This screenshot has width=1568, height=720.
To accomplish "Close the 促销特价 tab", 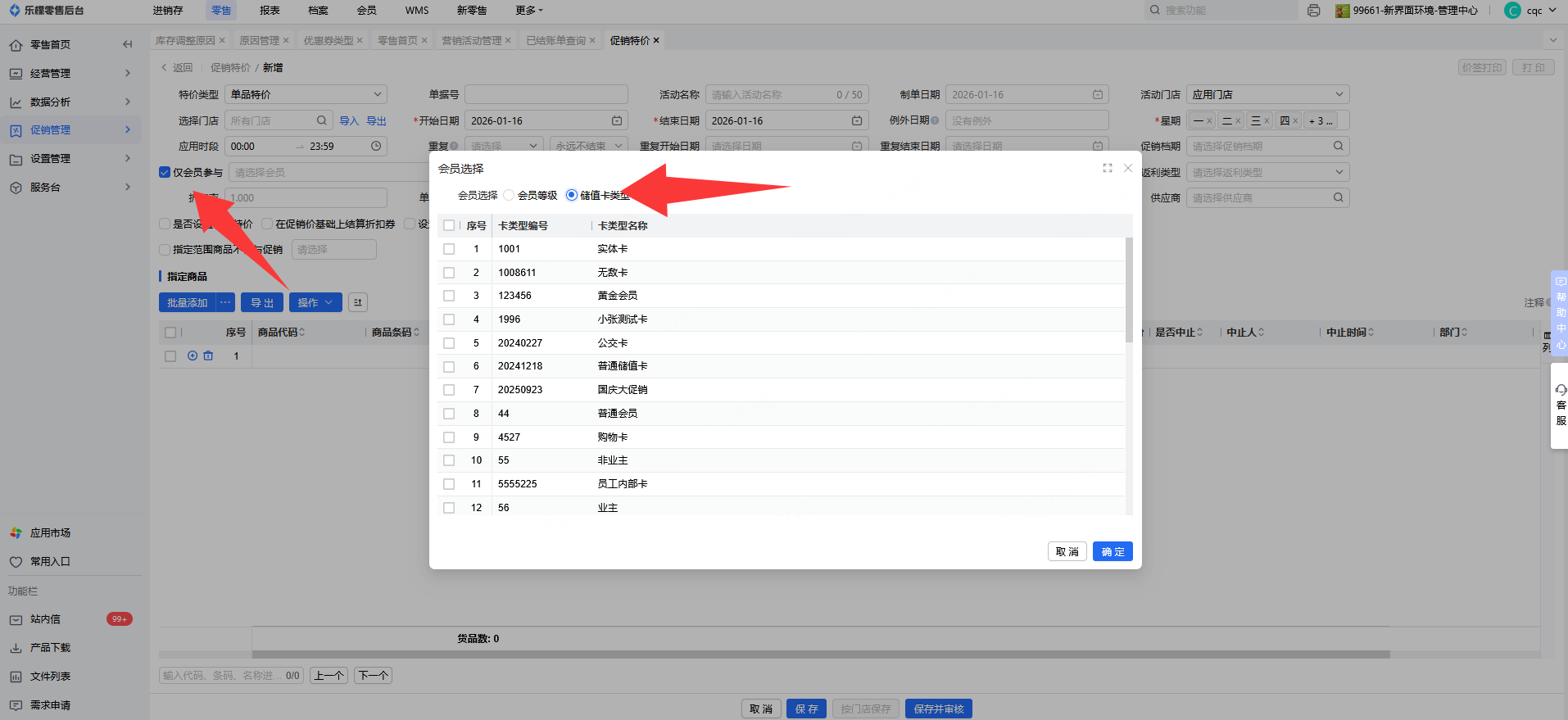I will point(656,40).
